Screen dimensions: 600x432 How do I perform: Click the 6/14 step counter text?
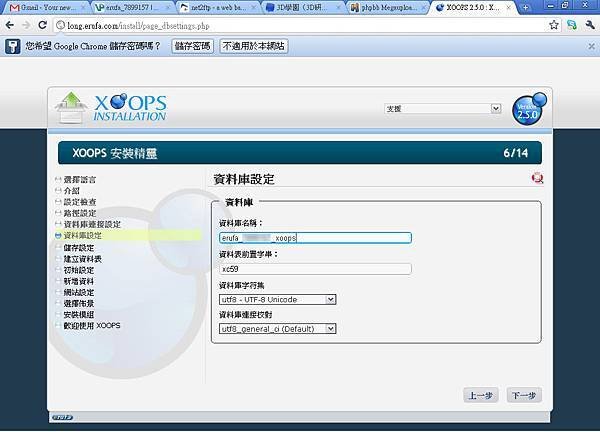point(515,153)
